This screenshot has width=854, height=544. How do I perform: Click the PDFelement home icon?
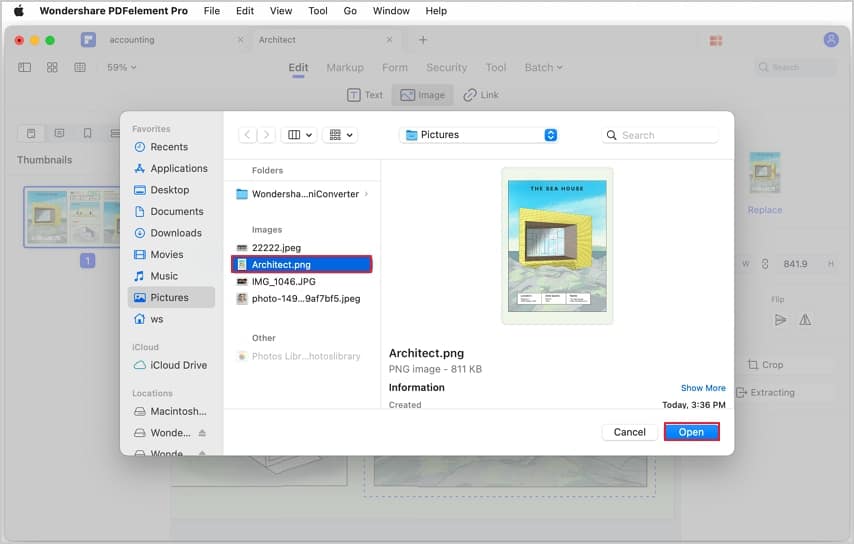(88, 40)
